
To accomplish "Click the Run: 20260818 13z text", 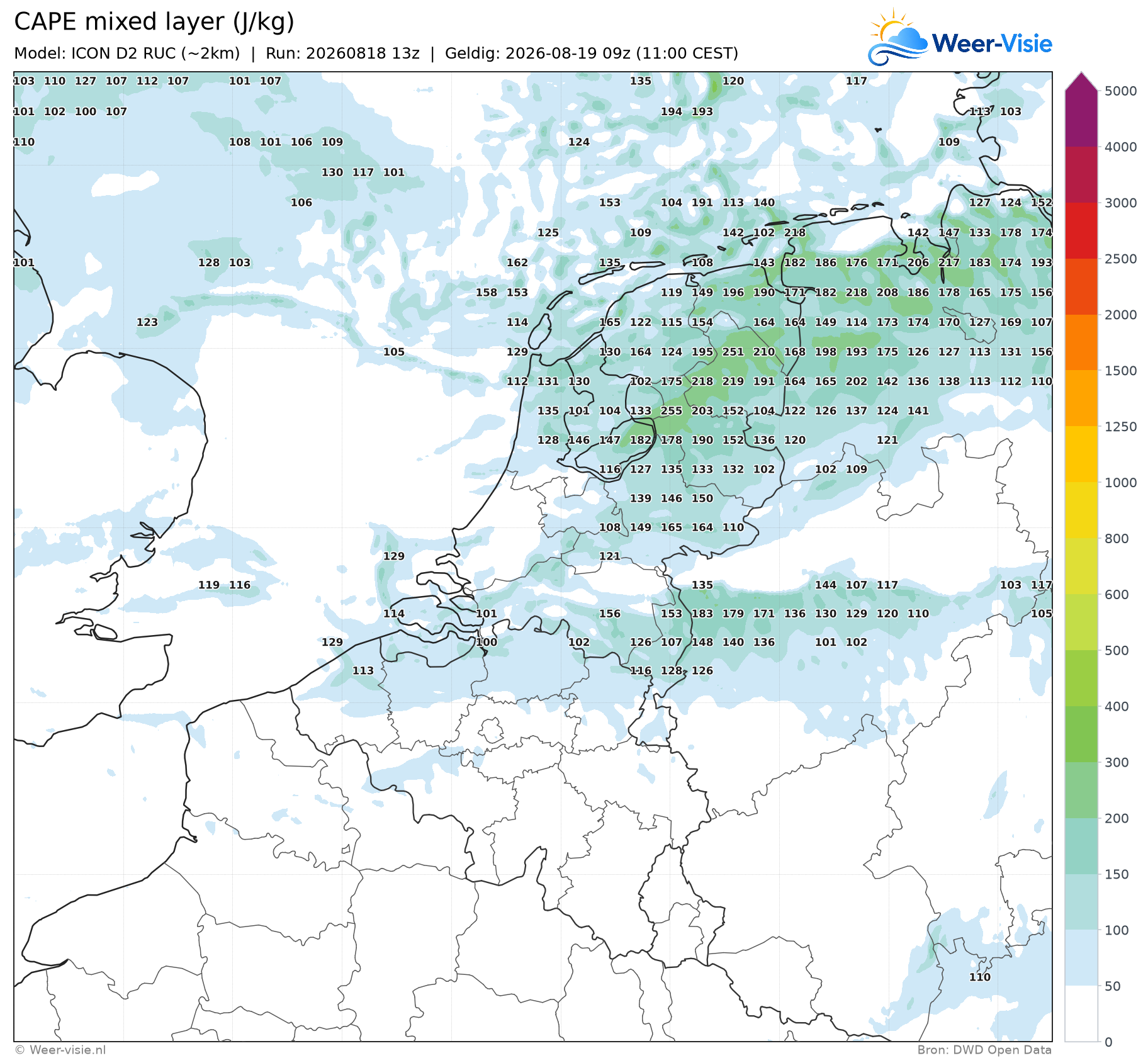I will point(342,53).
